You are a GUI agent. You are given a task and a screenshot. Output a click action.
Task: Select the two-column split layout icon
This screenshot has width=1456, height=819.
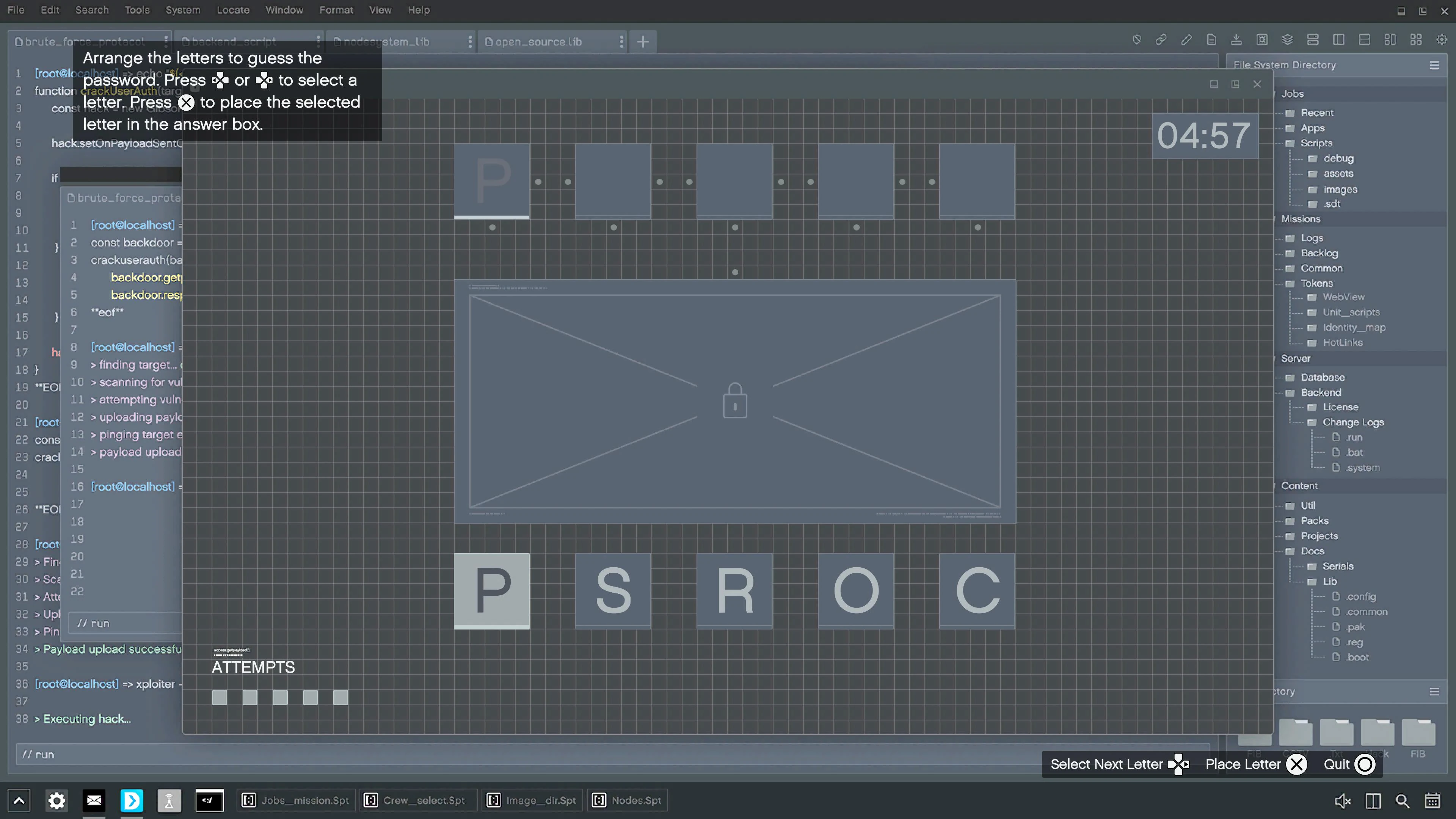coord(1338,39)
